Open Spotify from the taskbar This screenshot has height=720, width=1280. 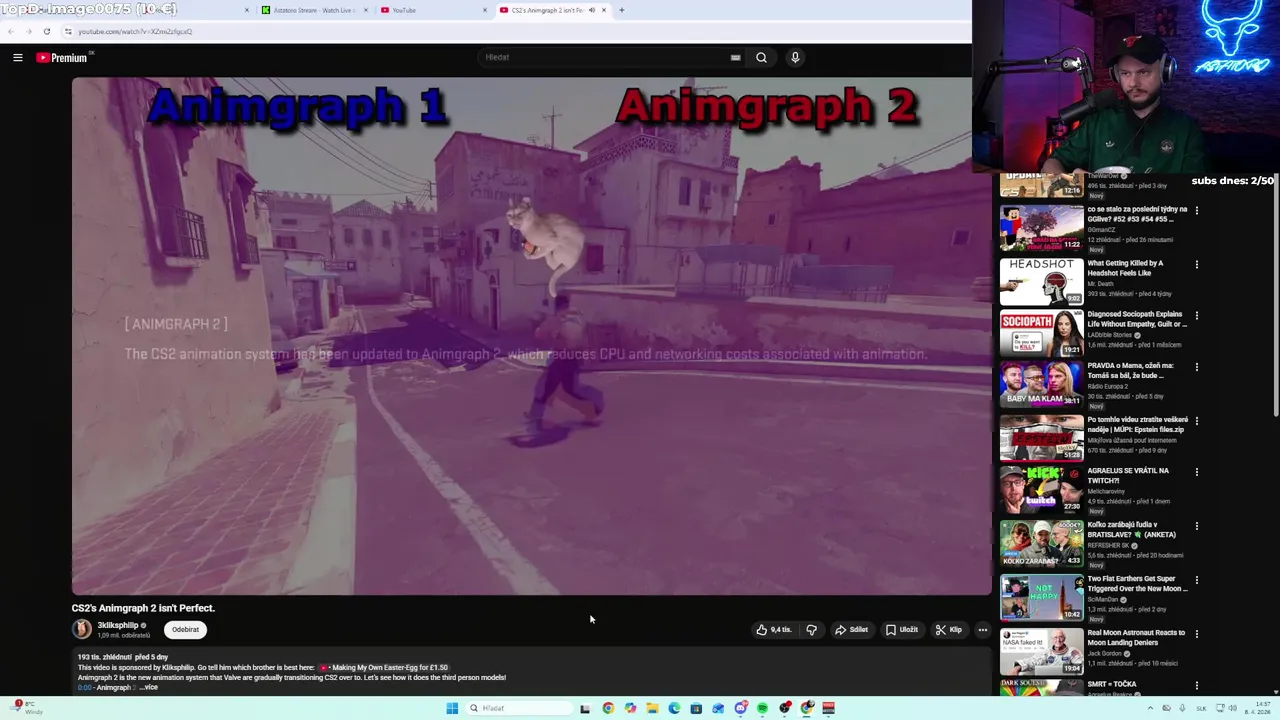pos(762,708)
